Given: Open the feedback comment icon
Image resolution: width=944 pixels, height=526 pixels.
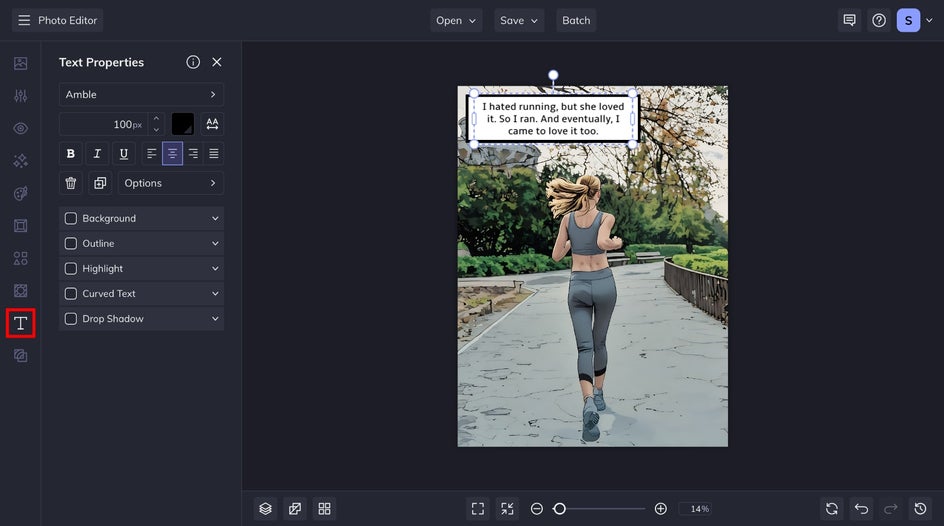Looking at the screenshot, I should point(849,20).
